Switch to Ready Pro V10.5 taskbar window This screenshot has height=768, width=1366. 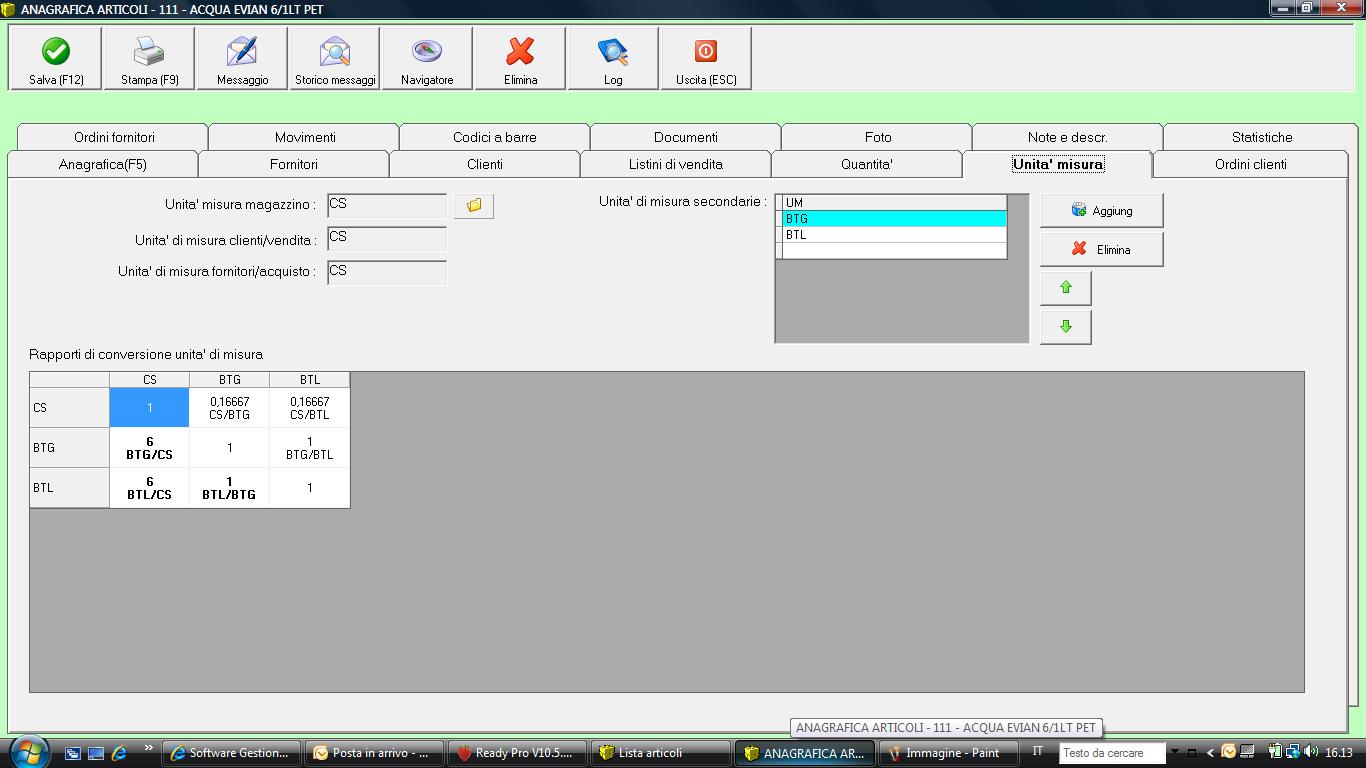click(x=519, y=753)
